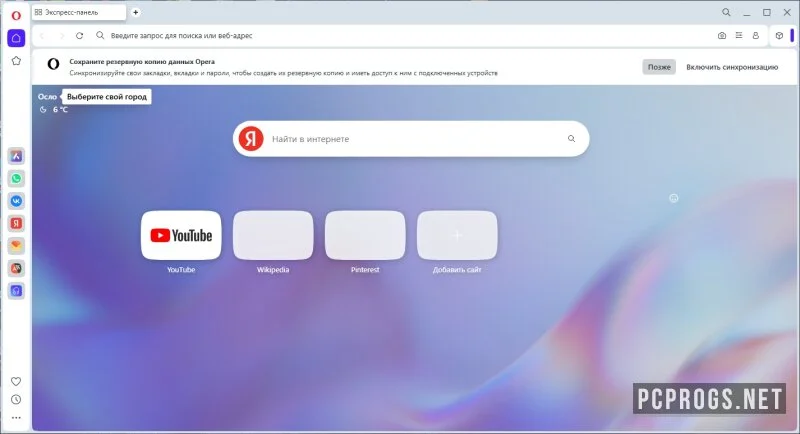Screen dimensions: 800x434
Task: Click the Yandex logo in search box
Action: (251, 139)
